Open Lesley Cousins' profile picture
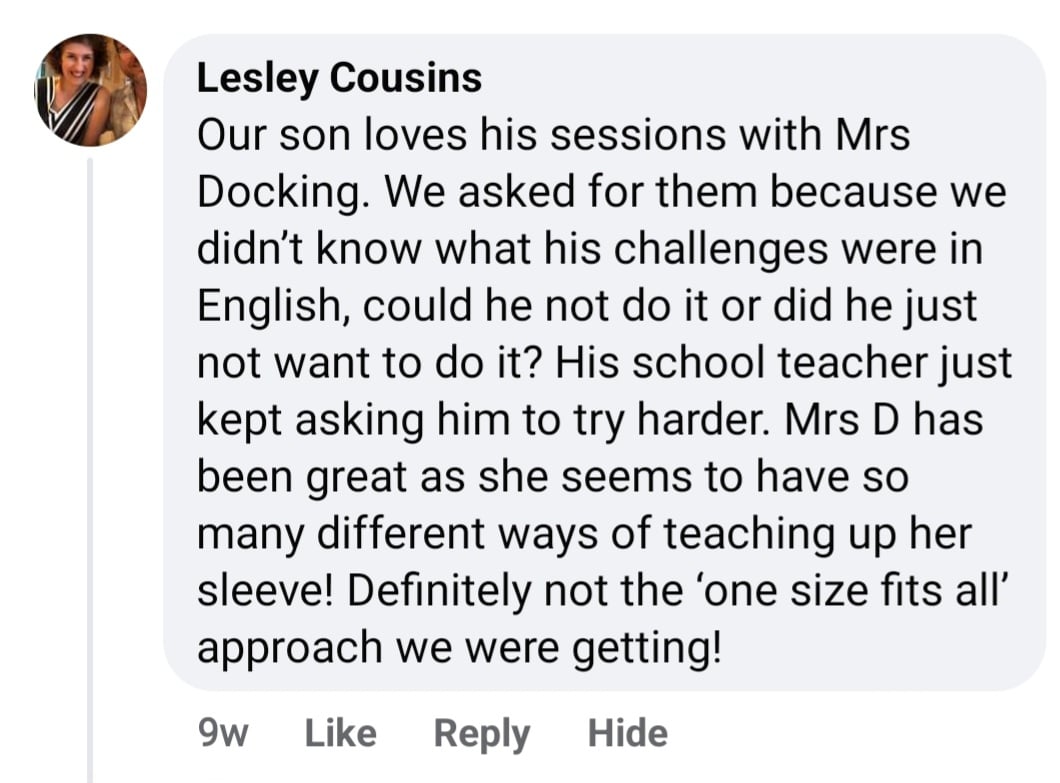The image size is (1060, 783). click(x=90, y=90)
